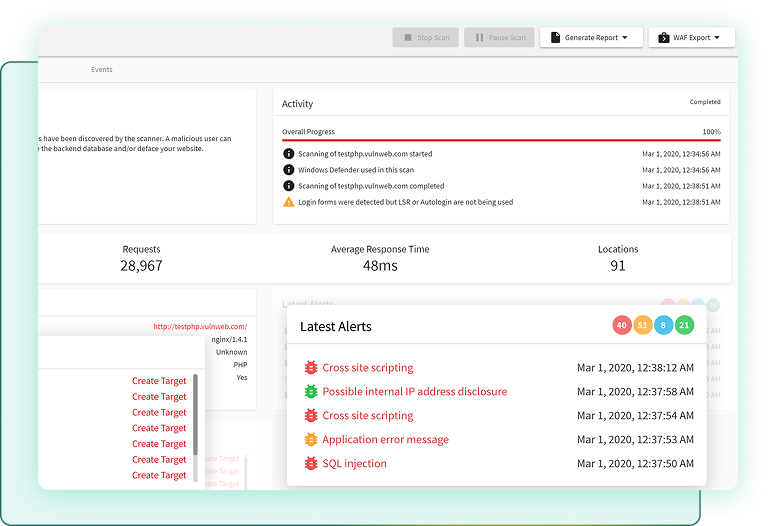Click the briefcase icon on WAF Export
Viewport: 768px width, 526px height.
coord(665,38)
